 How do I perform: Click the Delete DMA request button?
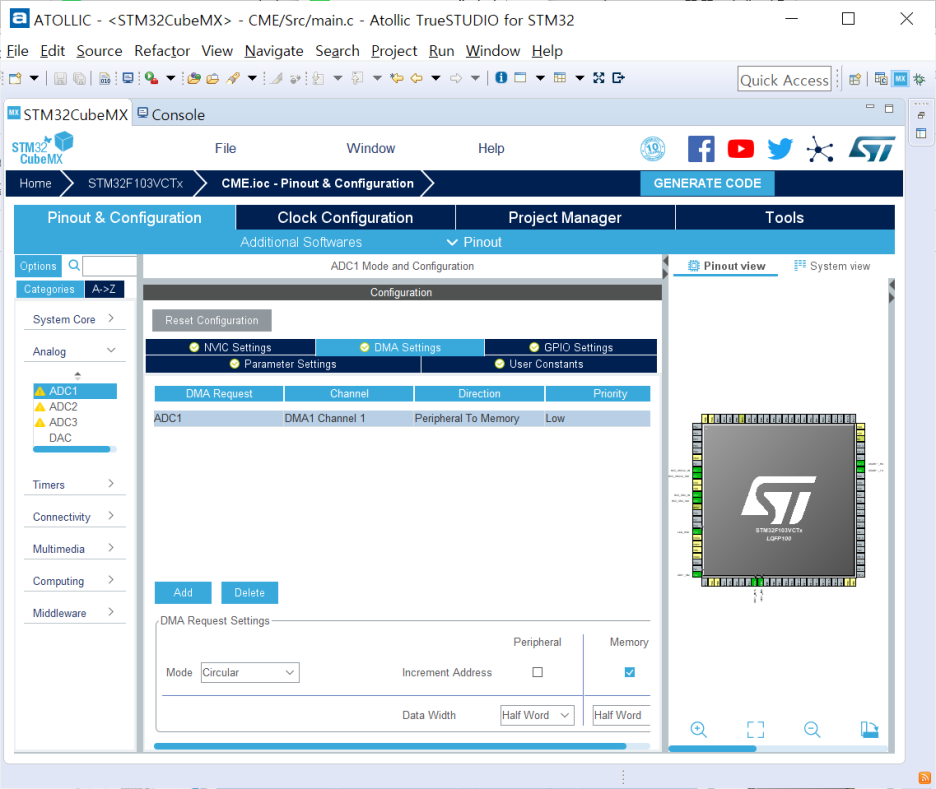point(250,593)
